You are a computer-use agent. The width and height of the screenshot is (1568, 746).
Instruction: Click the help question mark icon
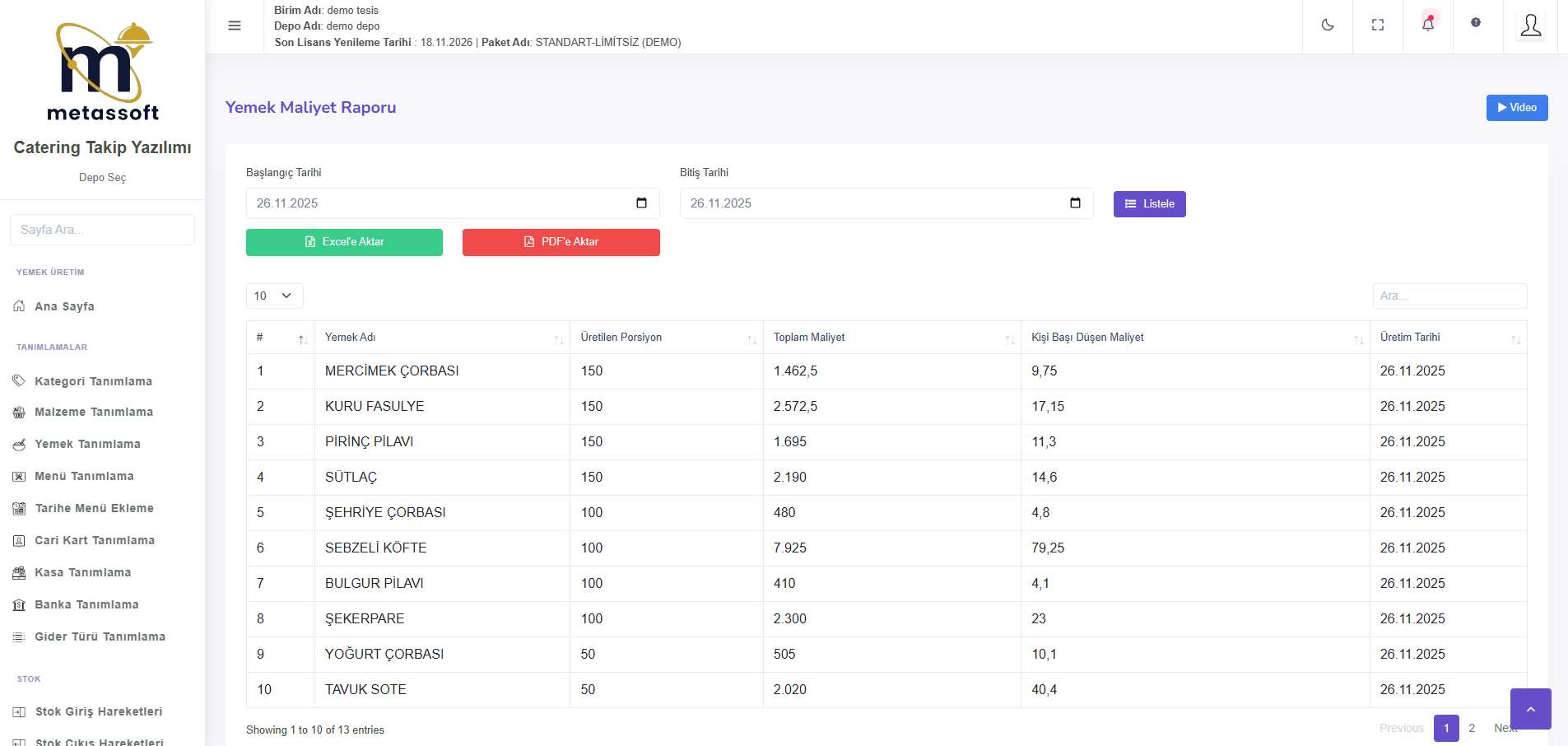[x=1476, y=23]
